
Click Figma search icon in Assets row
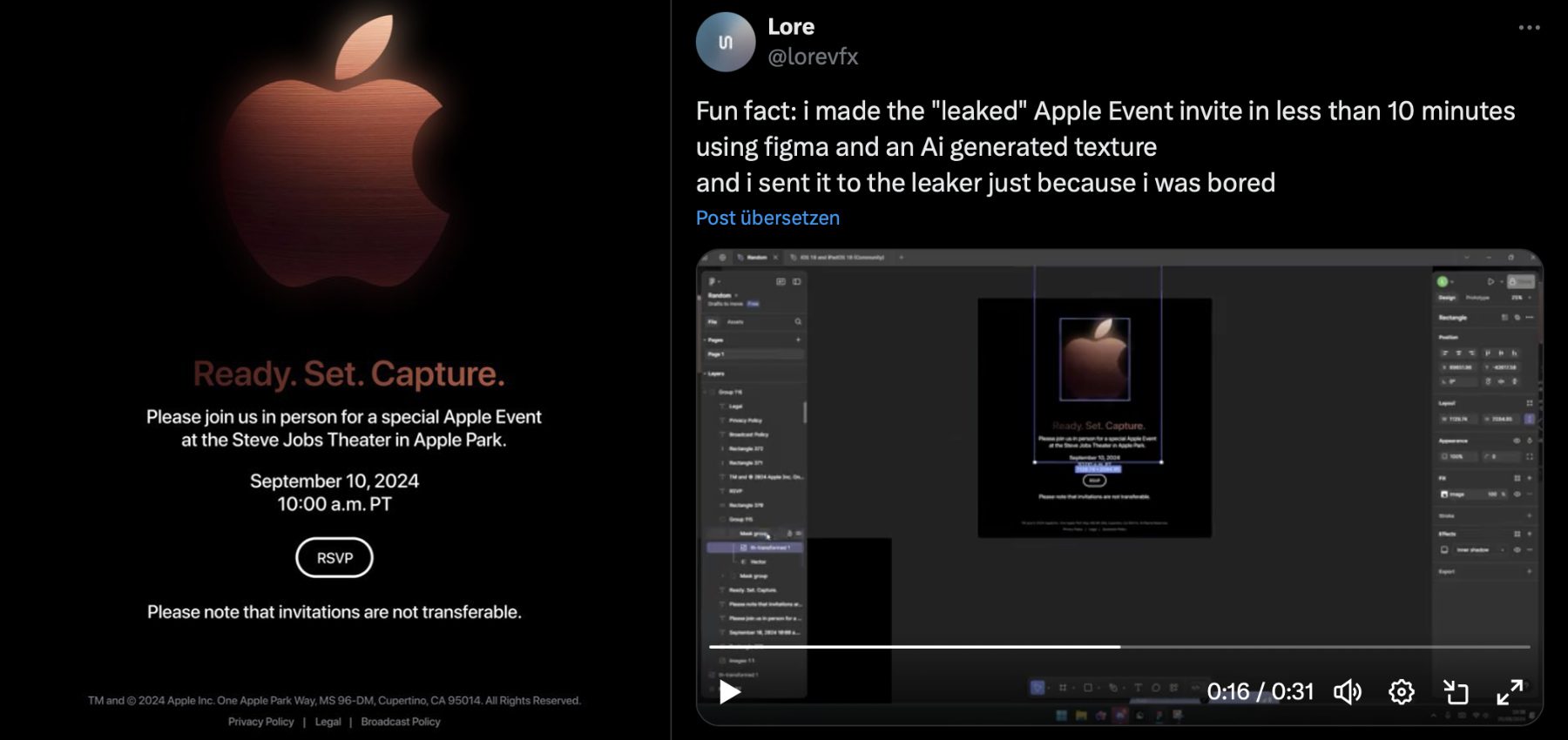[x=798, y=322]
